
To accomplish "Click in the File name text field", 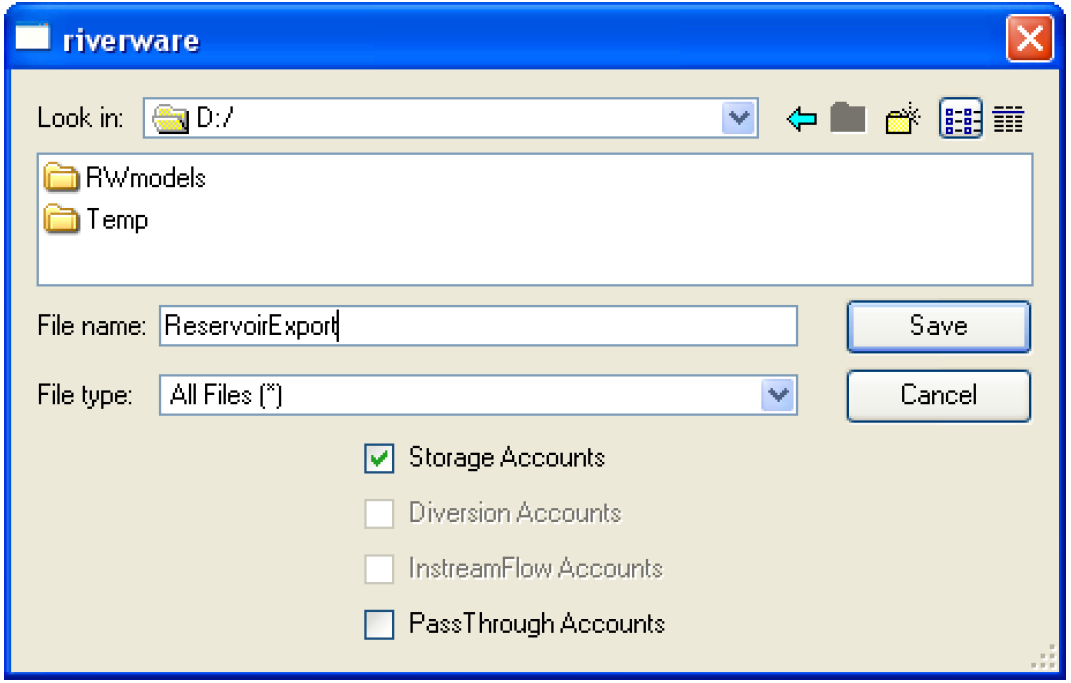I will (x=478, y=326).
